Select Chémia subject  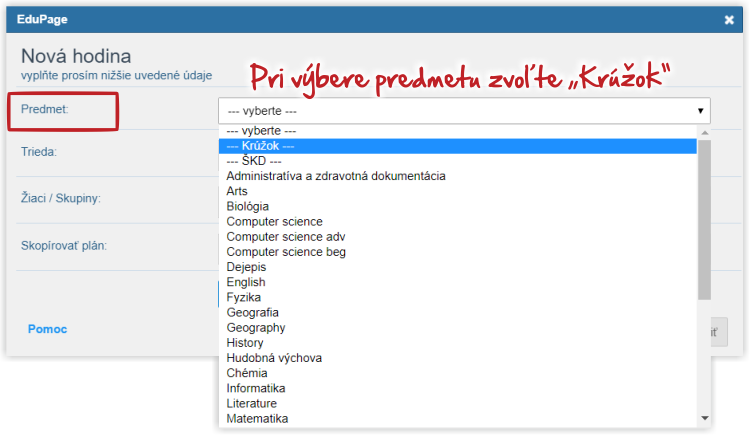tap(458, 373)
